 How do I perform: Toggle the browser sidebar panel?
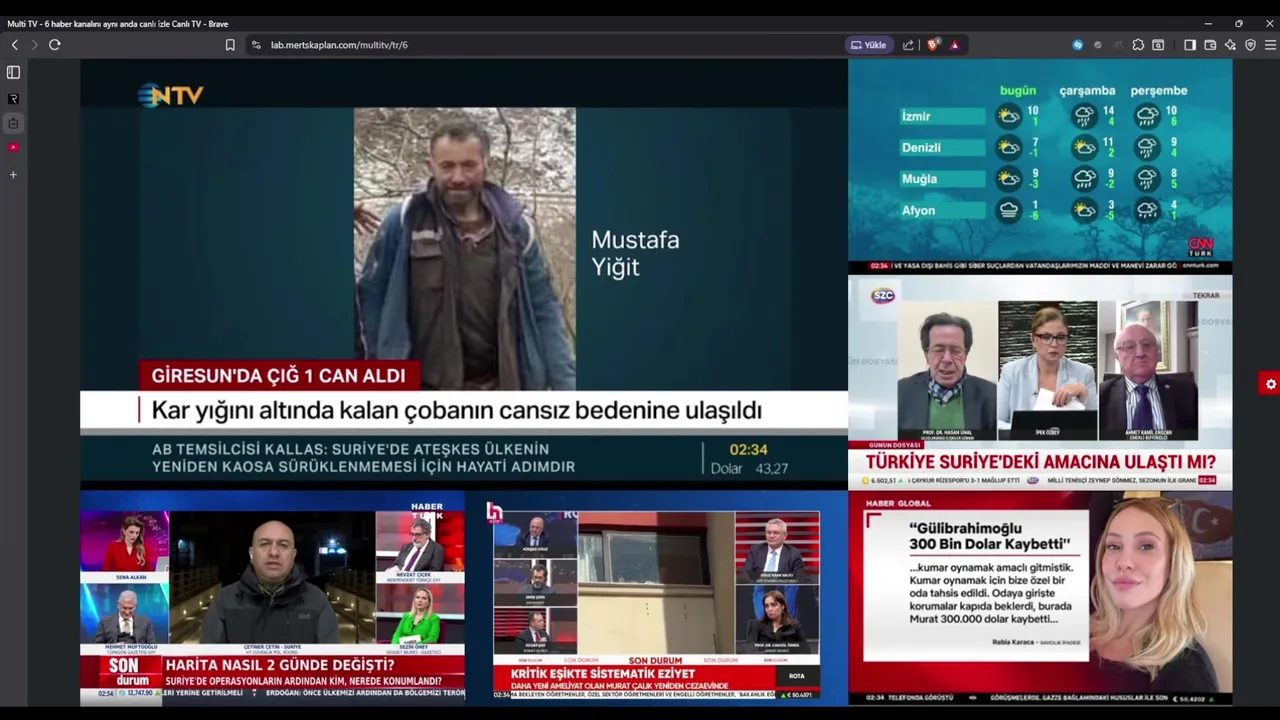coord(1190,45)
